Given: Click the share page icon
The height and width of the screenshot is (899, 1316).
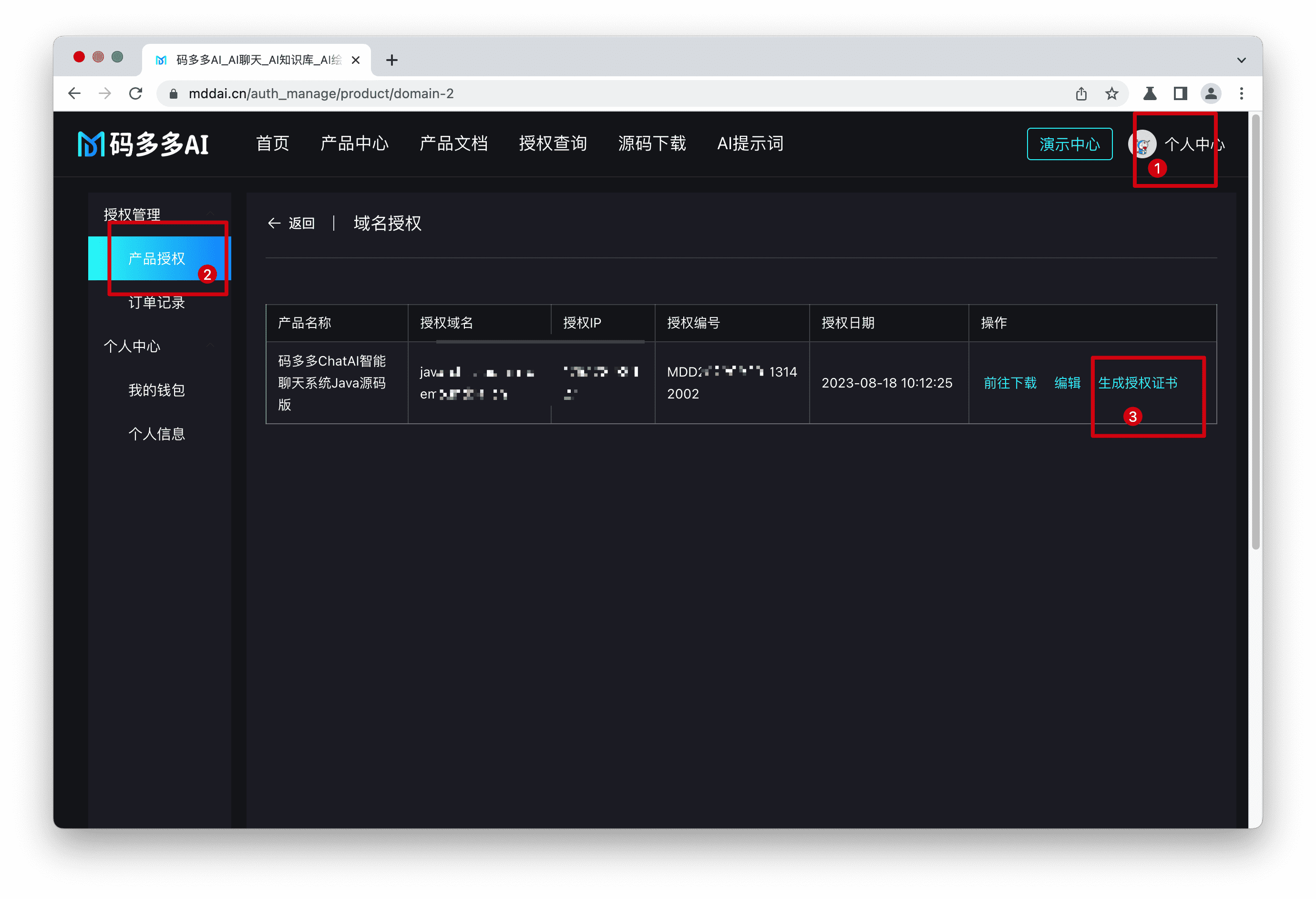Looking at the screenshot, I should (x=1081, y=93).
